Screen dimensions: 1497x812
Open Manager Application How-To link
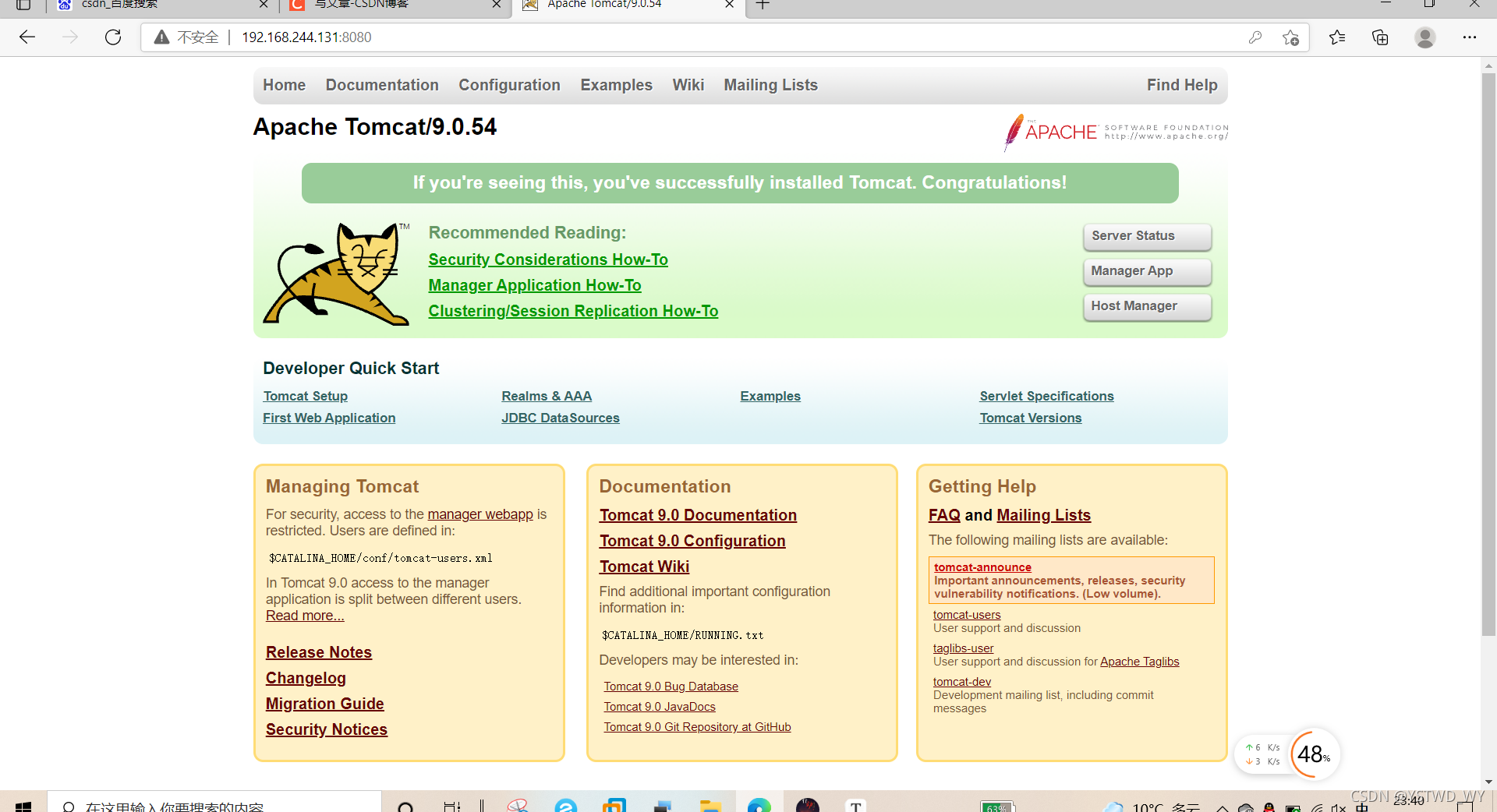pyautogui.click(x=535, y=285)
